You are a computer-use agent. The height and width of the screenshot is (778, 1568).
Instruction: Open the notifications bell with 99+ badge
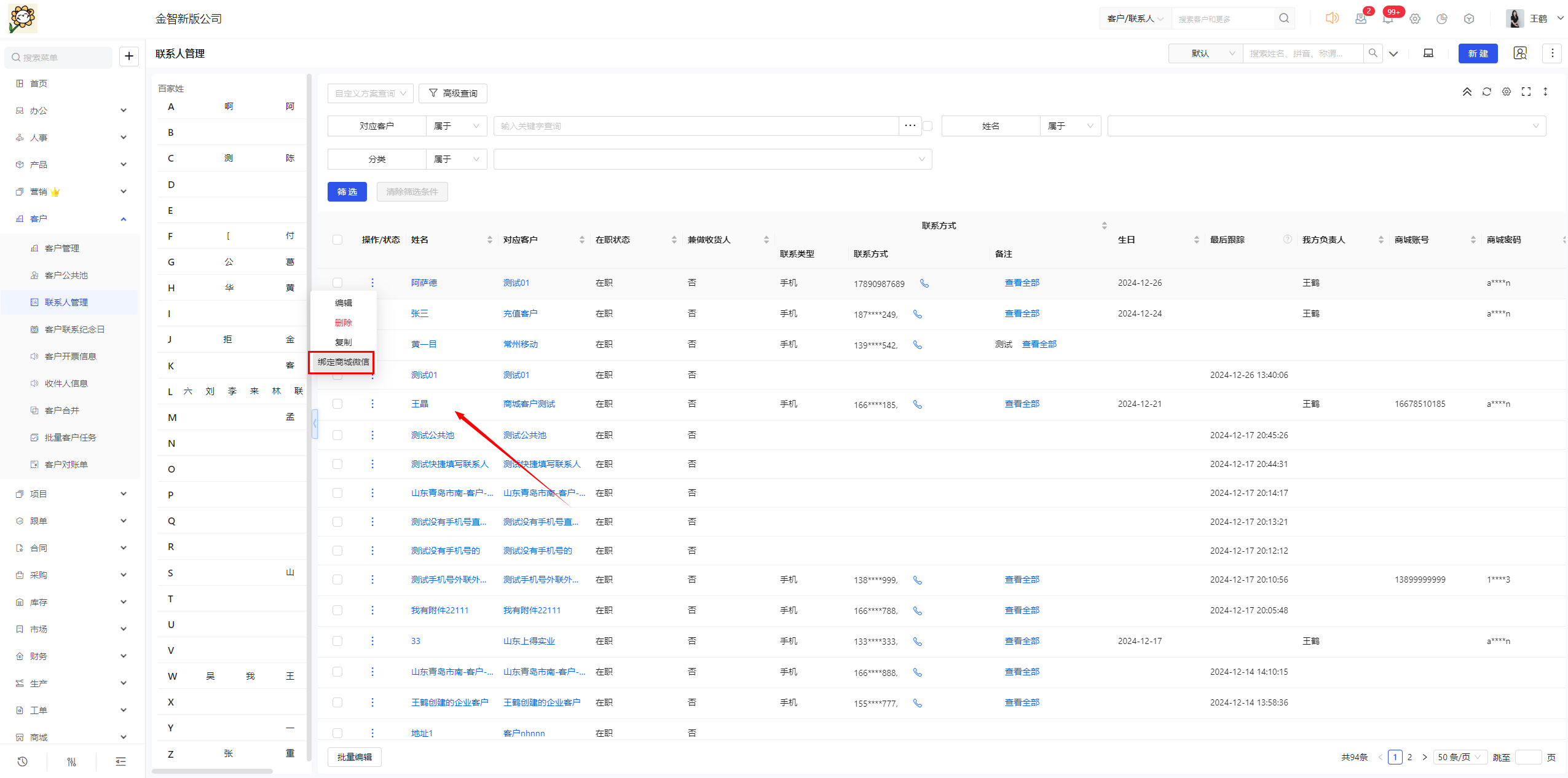[1388, 18]
